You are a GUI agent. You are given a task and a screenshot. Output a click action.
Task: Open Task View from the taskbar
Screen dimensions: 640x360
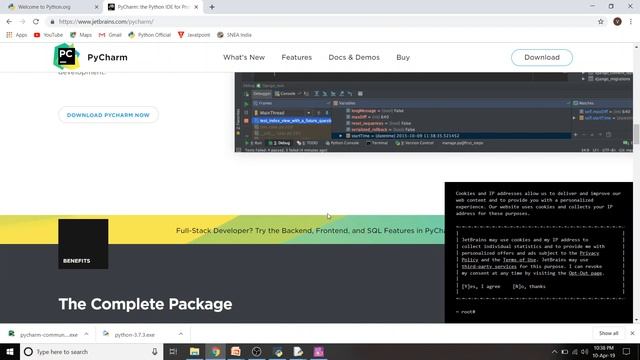pos(173,351)
